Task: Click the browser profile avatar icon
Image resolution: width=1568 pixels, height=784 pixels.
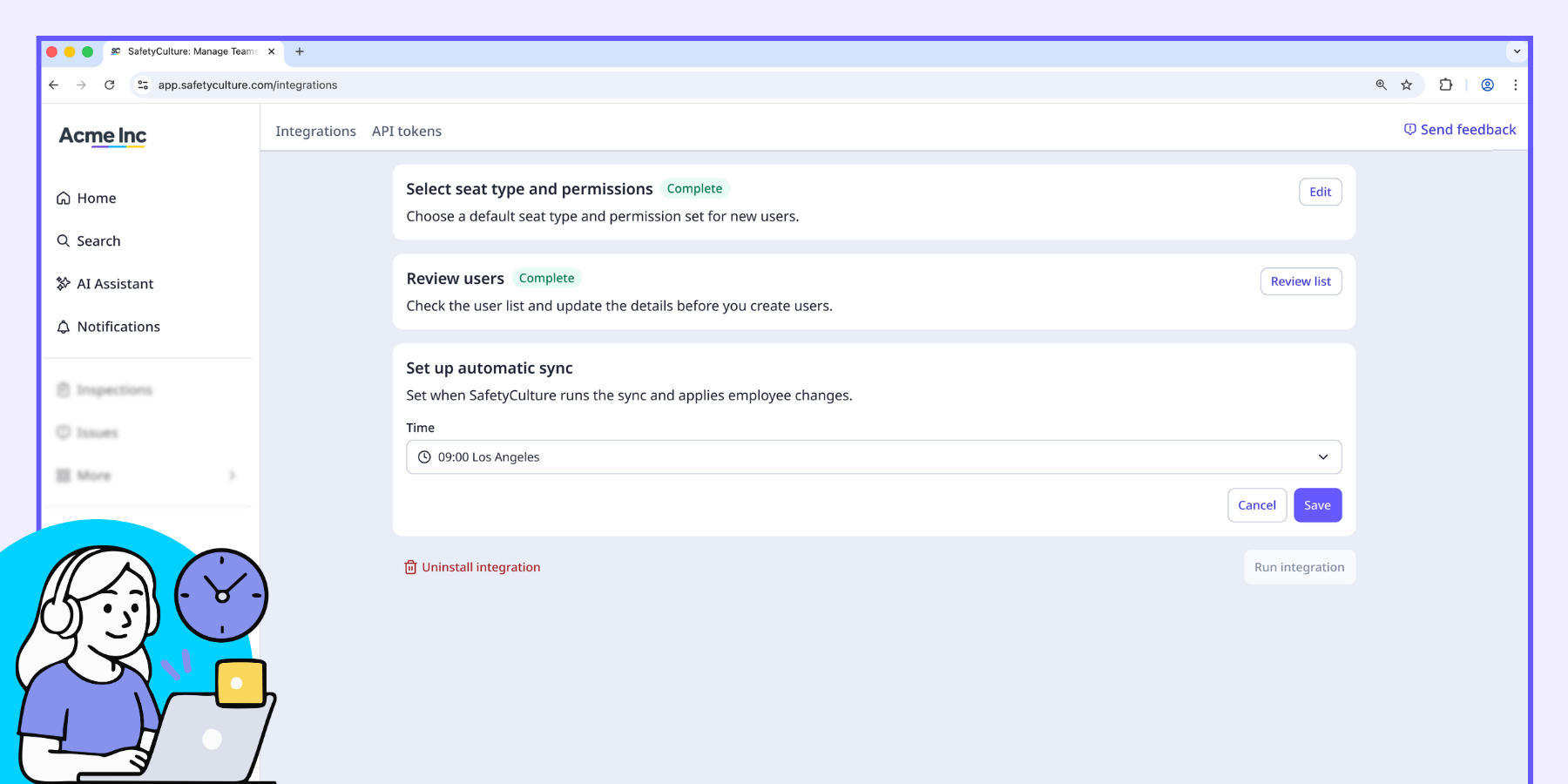Action: click(1488, 85)
